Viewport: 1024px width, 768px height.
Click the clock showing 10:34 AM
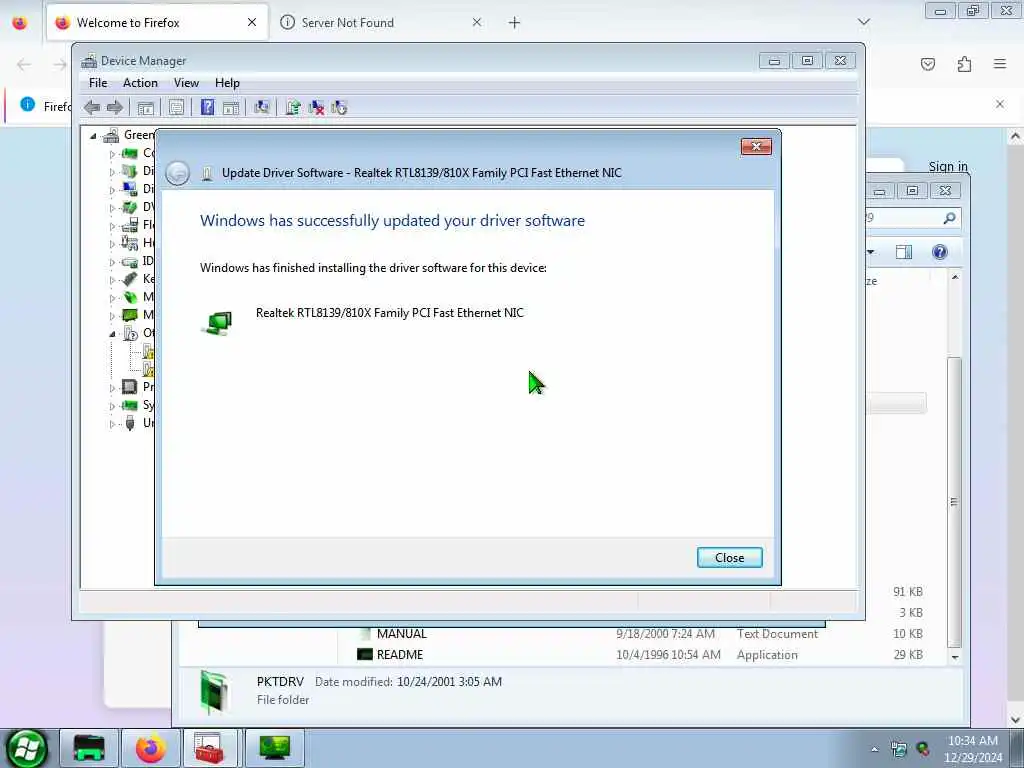point(973,741)
